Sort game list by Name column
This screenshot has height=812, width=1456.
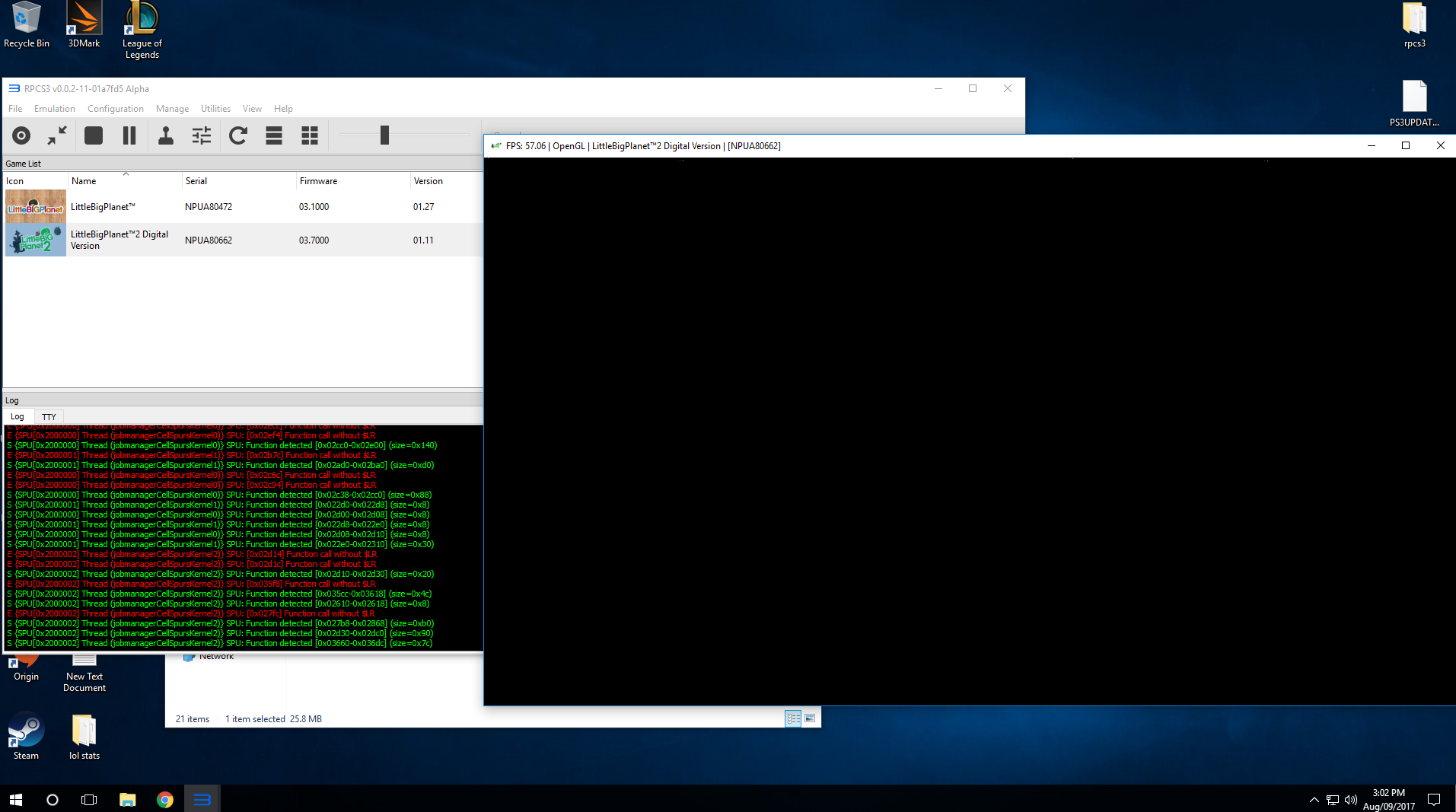(84, 181)
